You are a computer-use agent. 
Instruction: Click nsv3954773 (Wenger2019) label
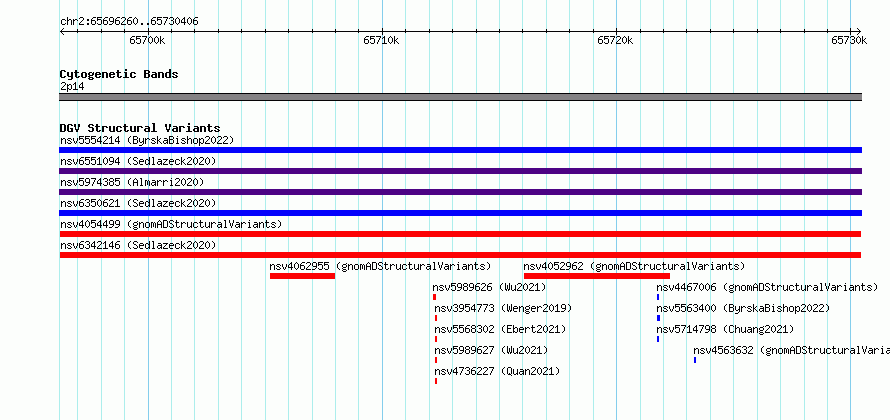tap(503, 308)
